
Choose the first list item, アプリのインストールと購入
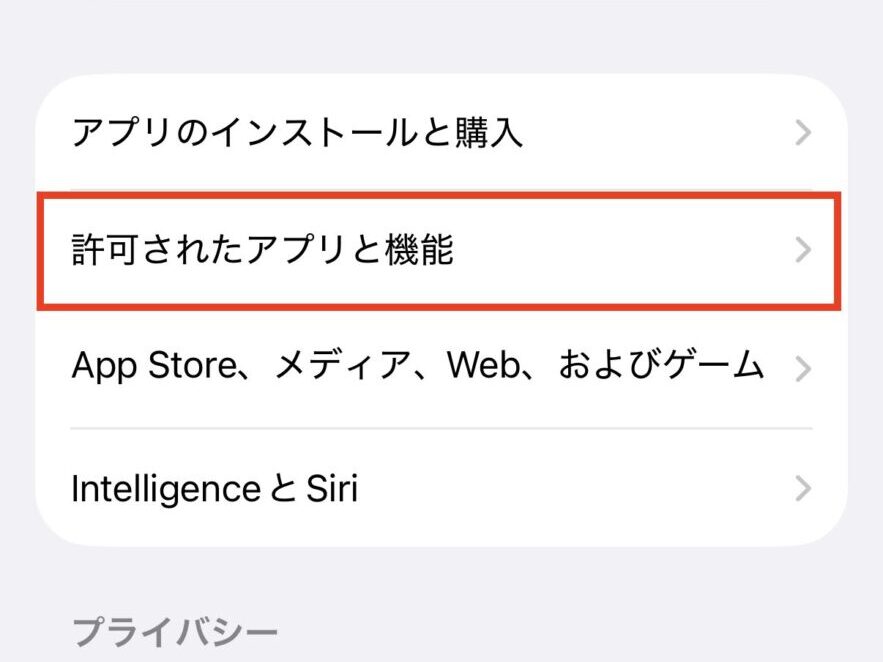[x=440, y=133]
